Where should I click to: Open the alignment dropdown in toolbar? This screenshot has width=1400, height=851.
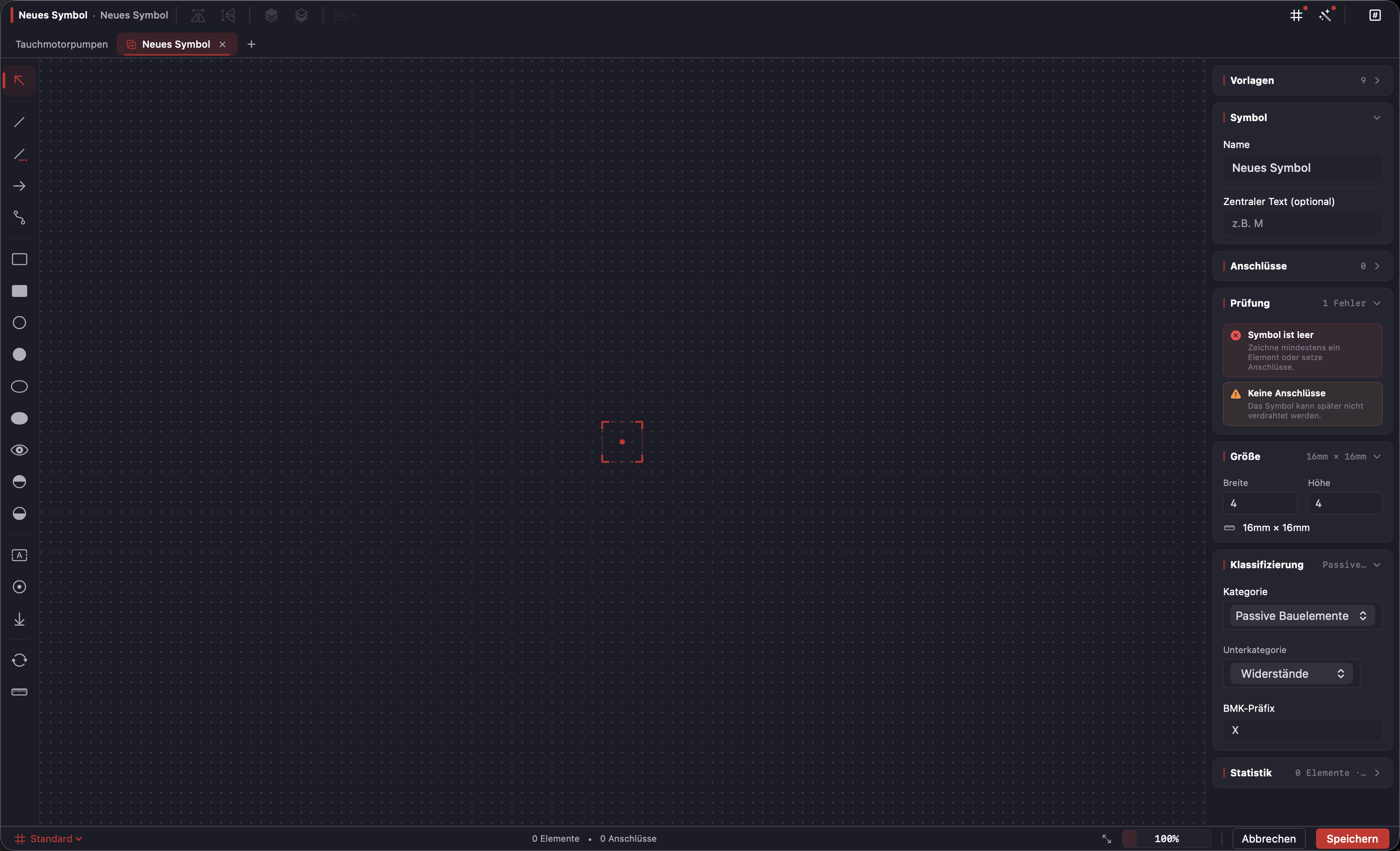coord(346,15)
